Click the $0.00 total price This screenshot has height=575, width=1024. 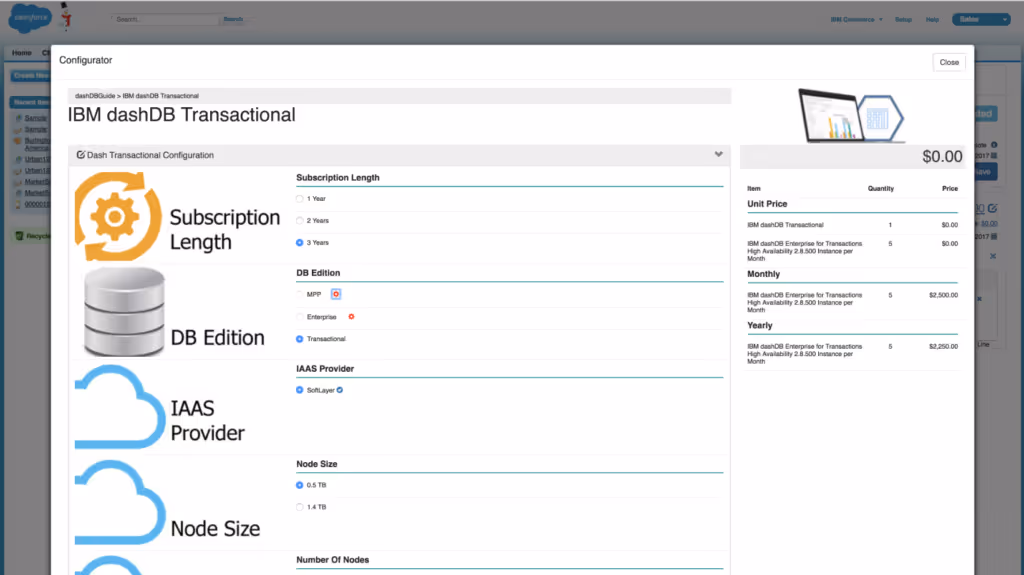pos(942,157)
